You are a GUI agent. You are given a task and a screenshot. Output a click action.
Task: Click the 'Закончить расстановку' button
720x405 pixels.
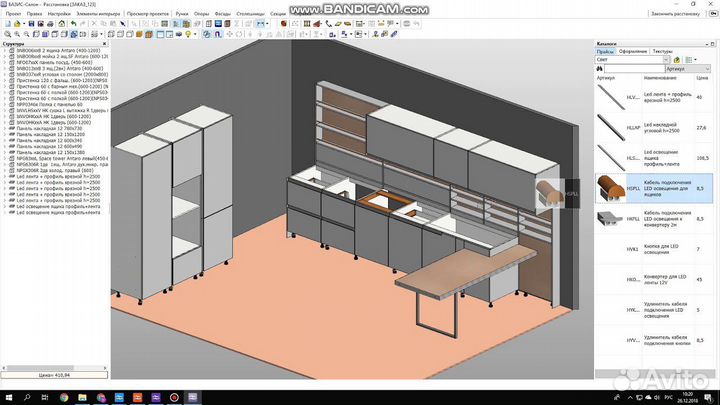point(675,15)
